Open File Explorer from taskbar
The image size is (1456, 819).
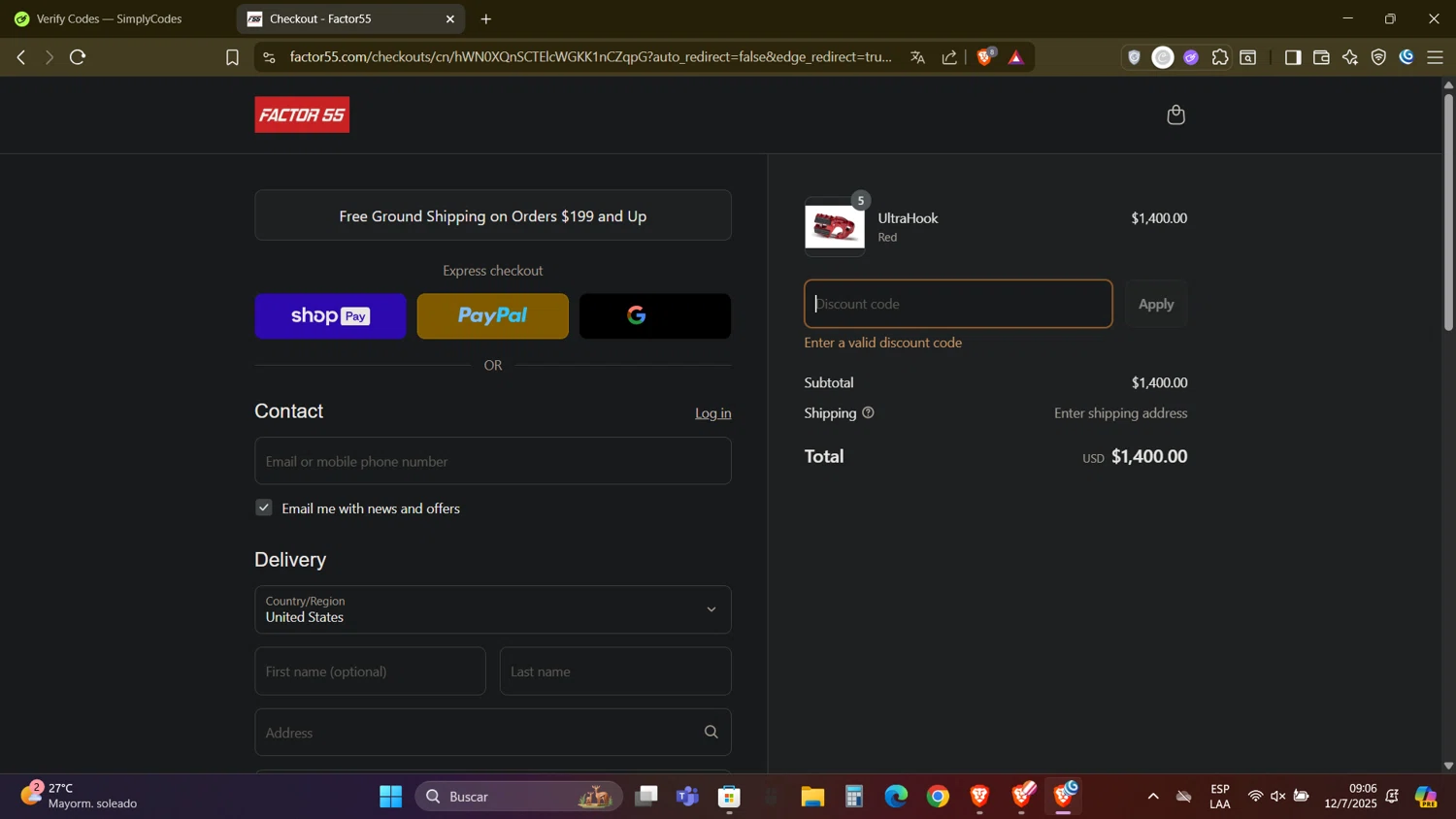[x=812, y=797]
